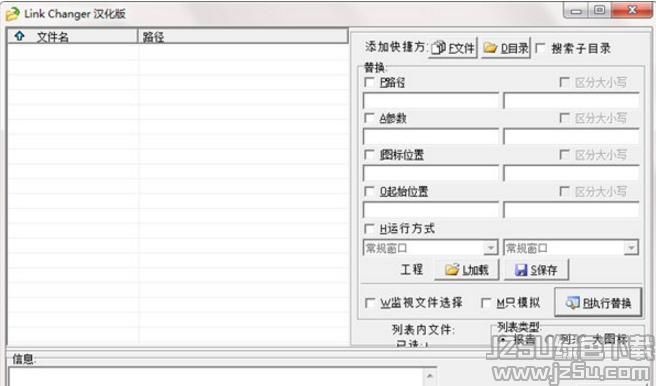Toggle the O起始位置 replace checkbox
Screen dimensions: 656x386
tap(369, 191)
